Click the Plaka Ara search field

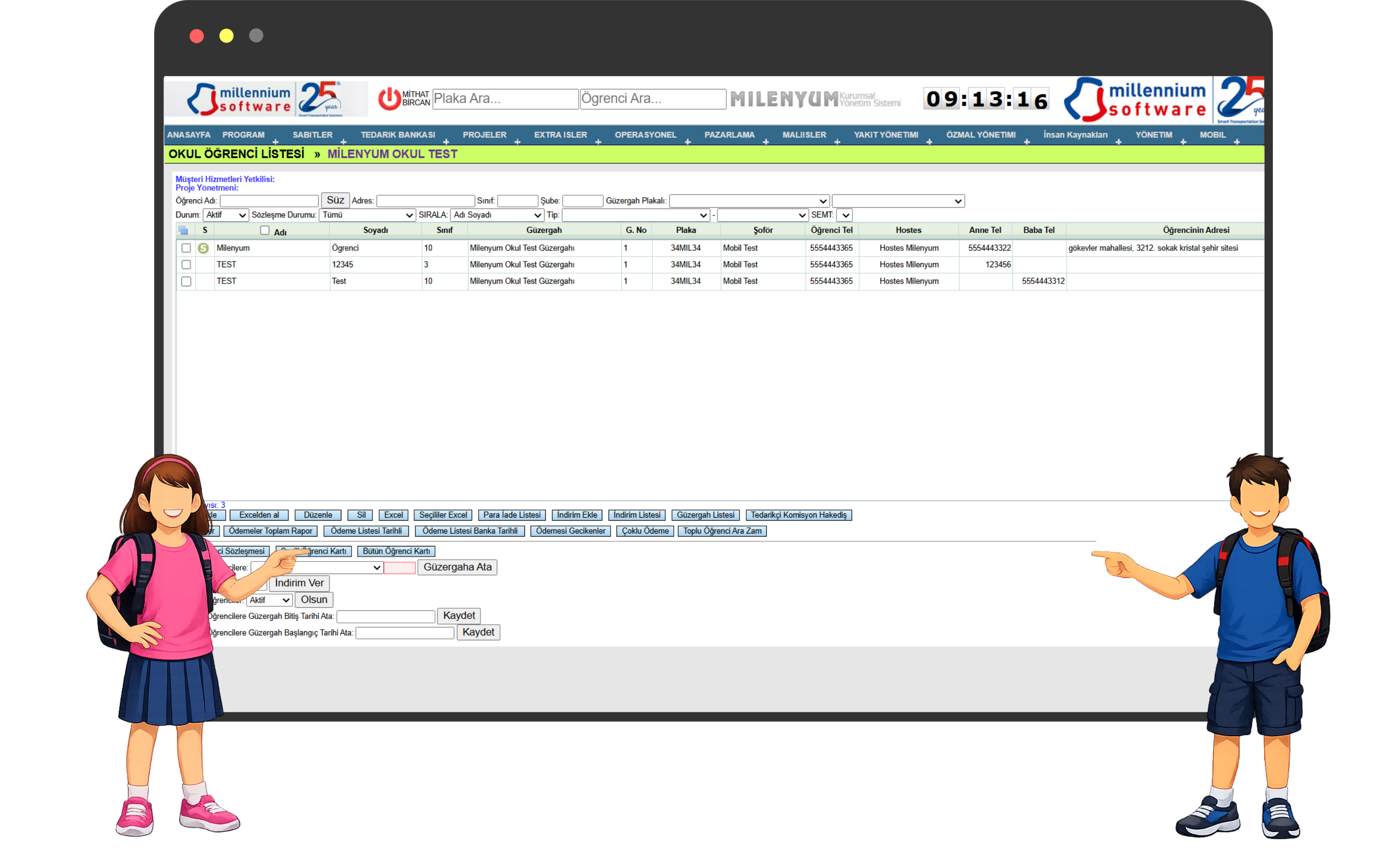[x=505, y=99]
